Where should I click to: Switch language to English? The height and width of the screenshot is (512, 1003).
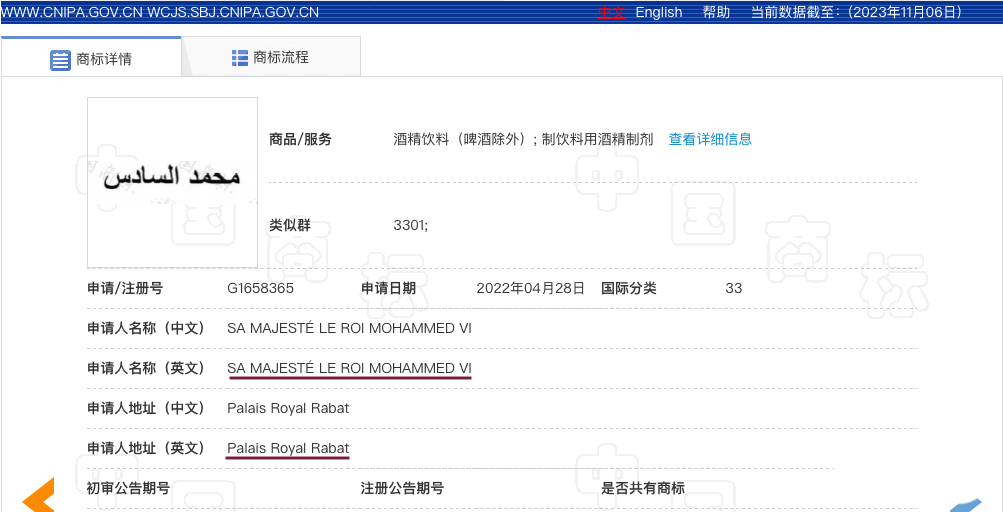tap(658, 12)
